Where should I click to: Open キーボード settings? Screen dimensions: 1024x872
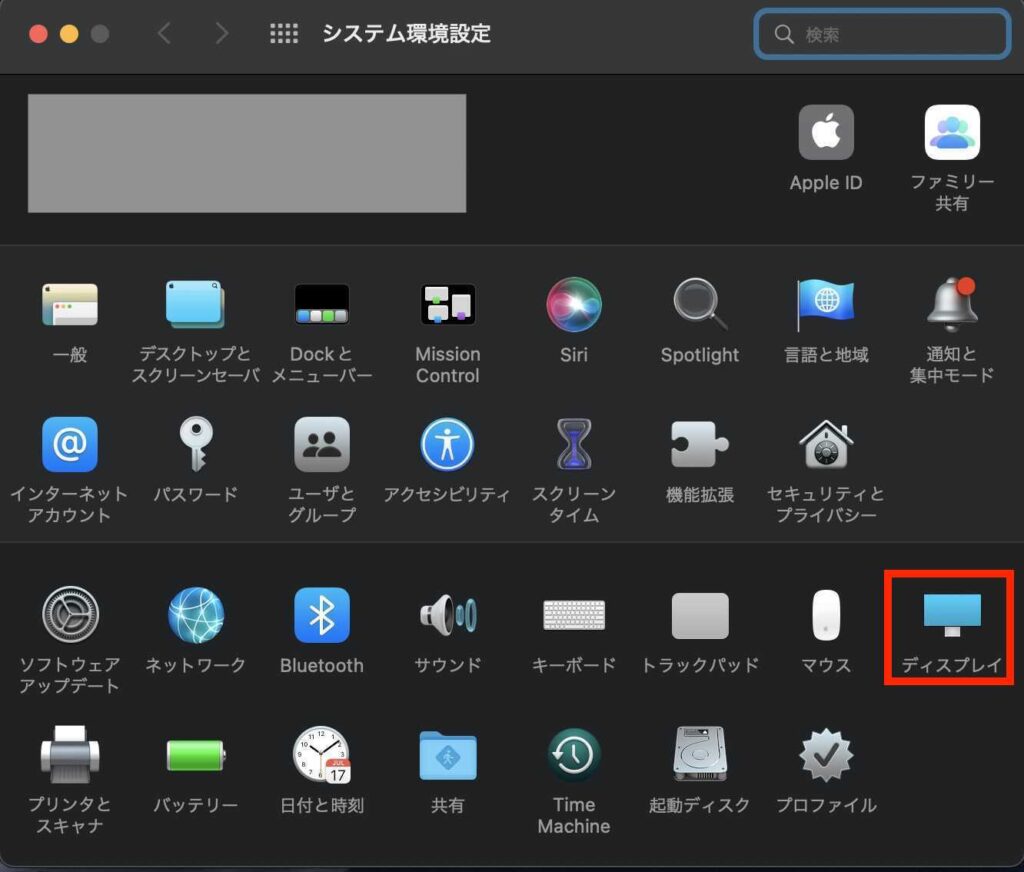pyautogui.click(x=573, y=615)
